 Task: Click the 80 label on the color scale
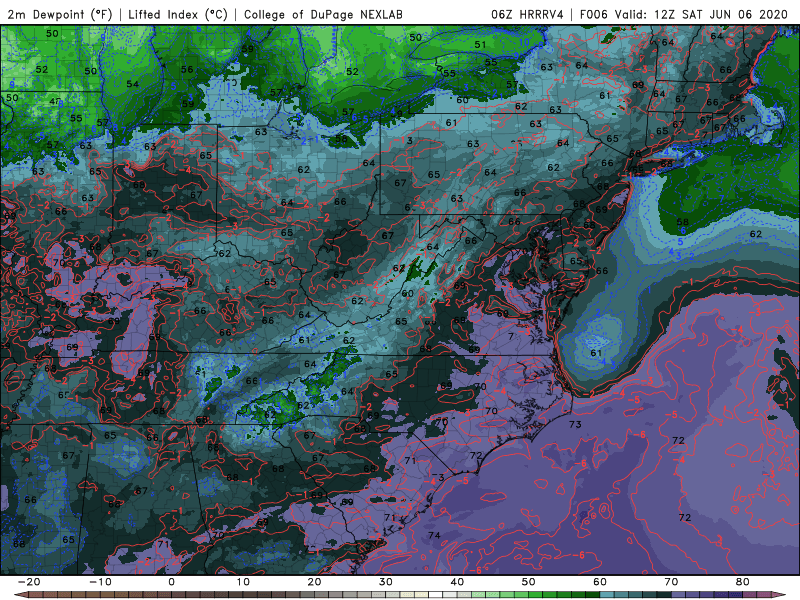coord(743,582)
